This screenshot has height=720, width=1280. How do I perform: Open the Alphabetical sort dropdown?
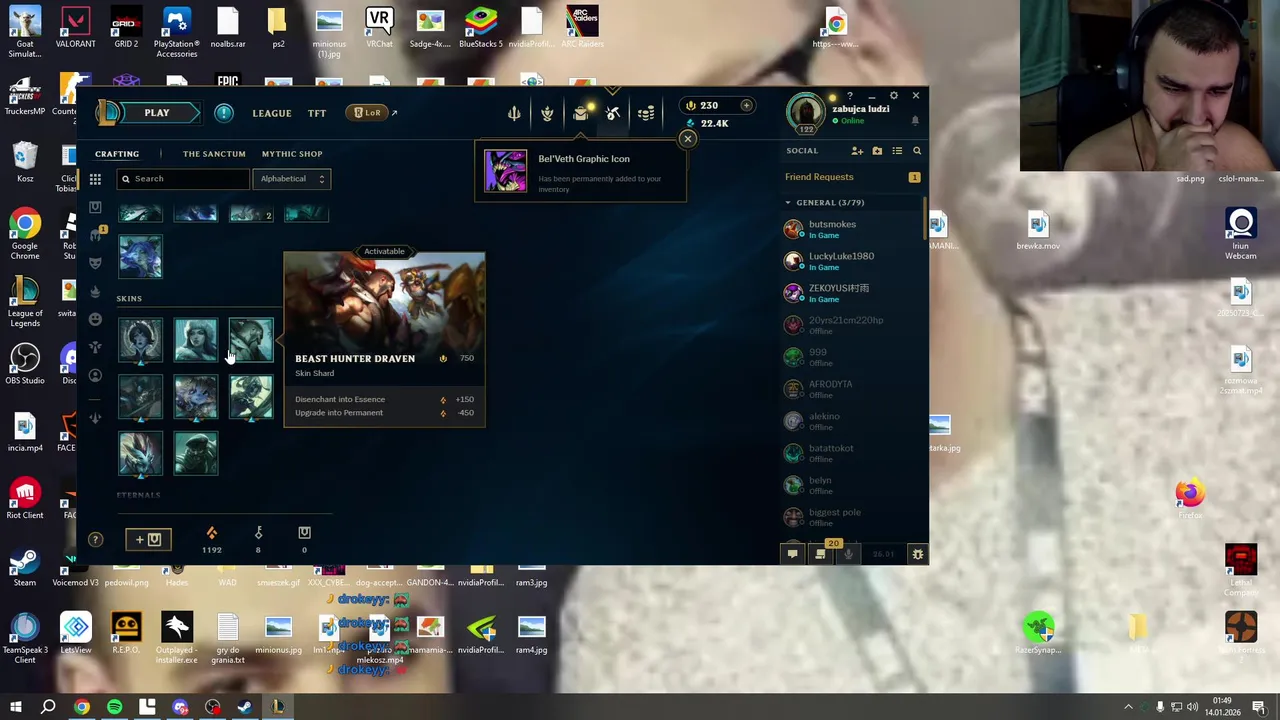click(x=292, y=179)
